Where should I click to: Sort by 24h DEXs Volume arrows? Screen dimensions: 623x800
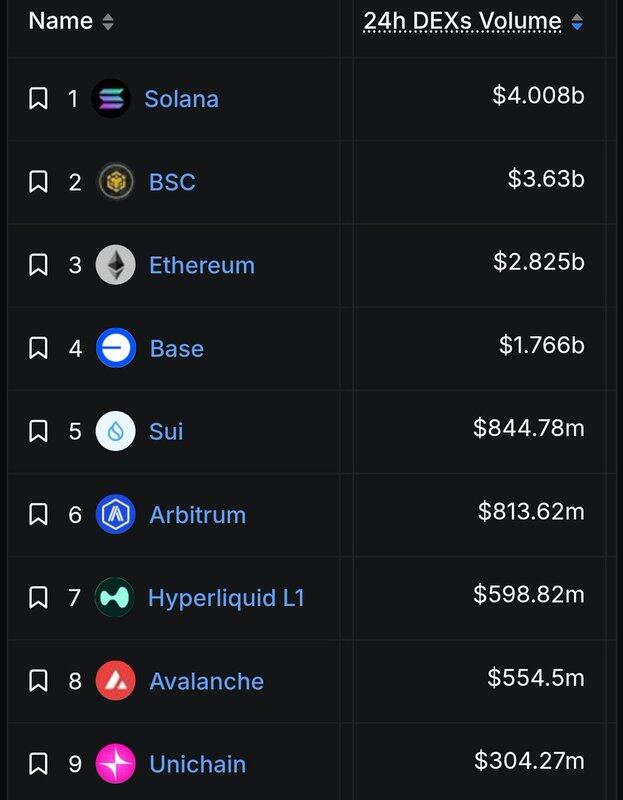[x=577, y=22]
